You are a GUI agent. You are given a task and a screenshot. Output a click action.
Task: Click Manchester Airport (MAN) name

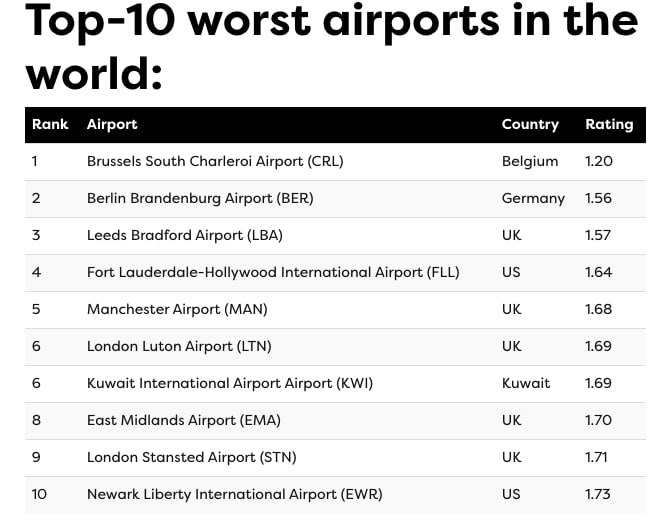tap(177, 309)
